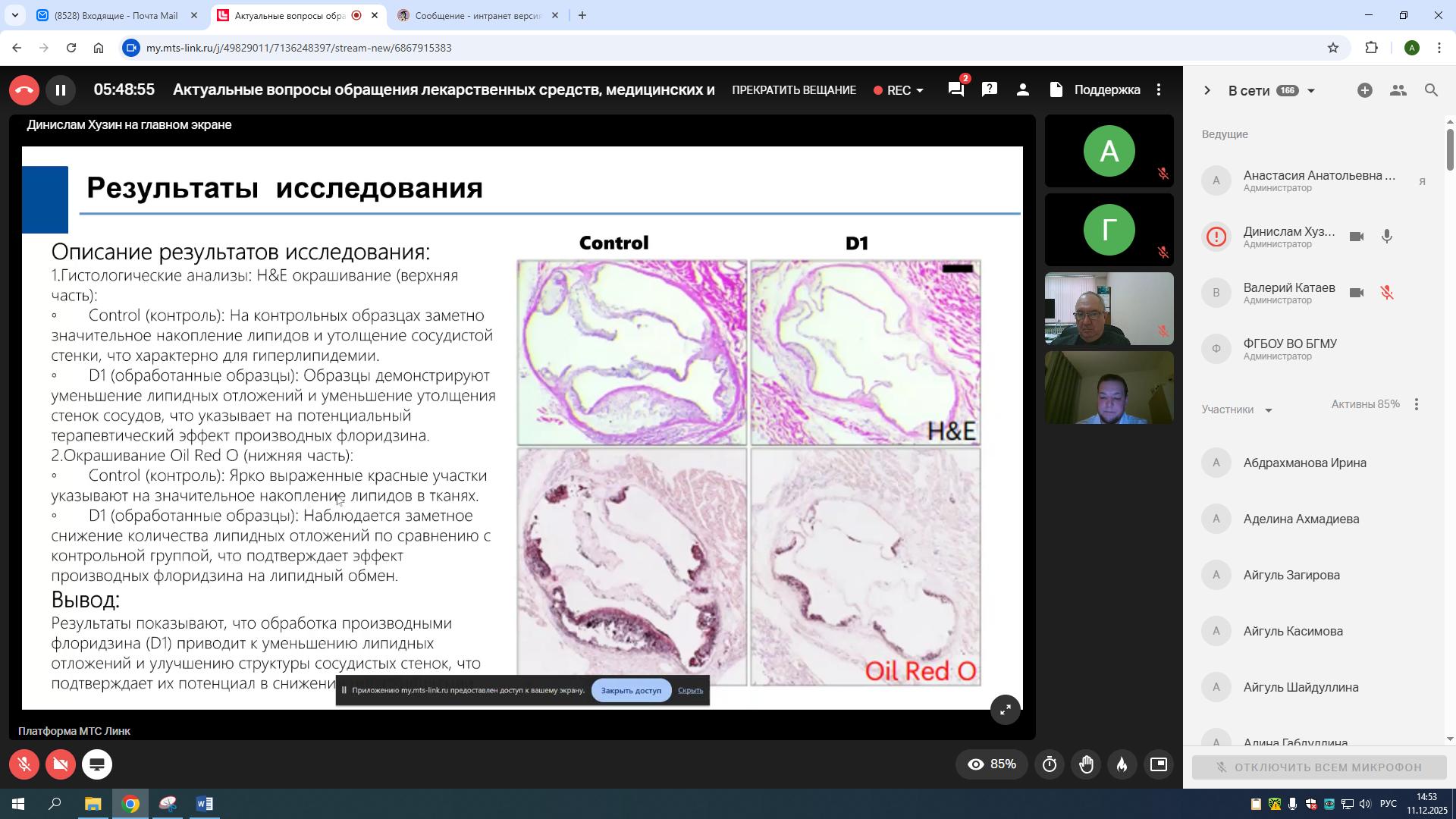
Task: Click the flame reaction icon
Action: click(1122, 765)
